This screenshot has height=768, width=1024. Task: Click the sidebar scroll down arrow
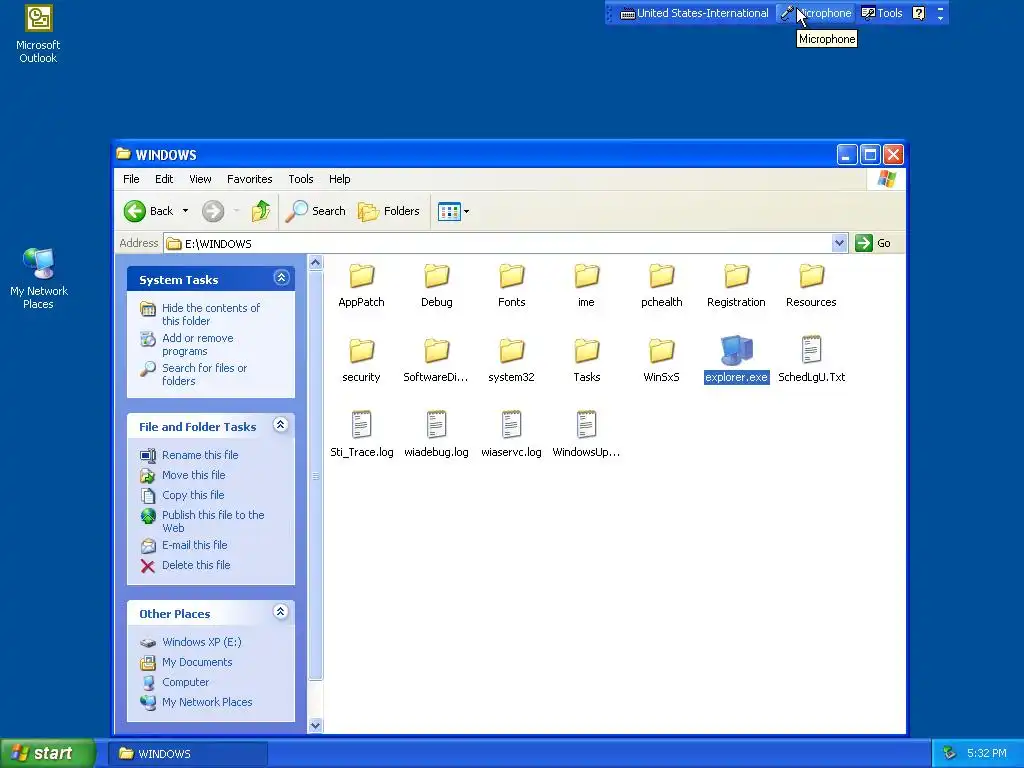(x=315, y=726)
